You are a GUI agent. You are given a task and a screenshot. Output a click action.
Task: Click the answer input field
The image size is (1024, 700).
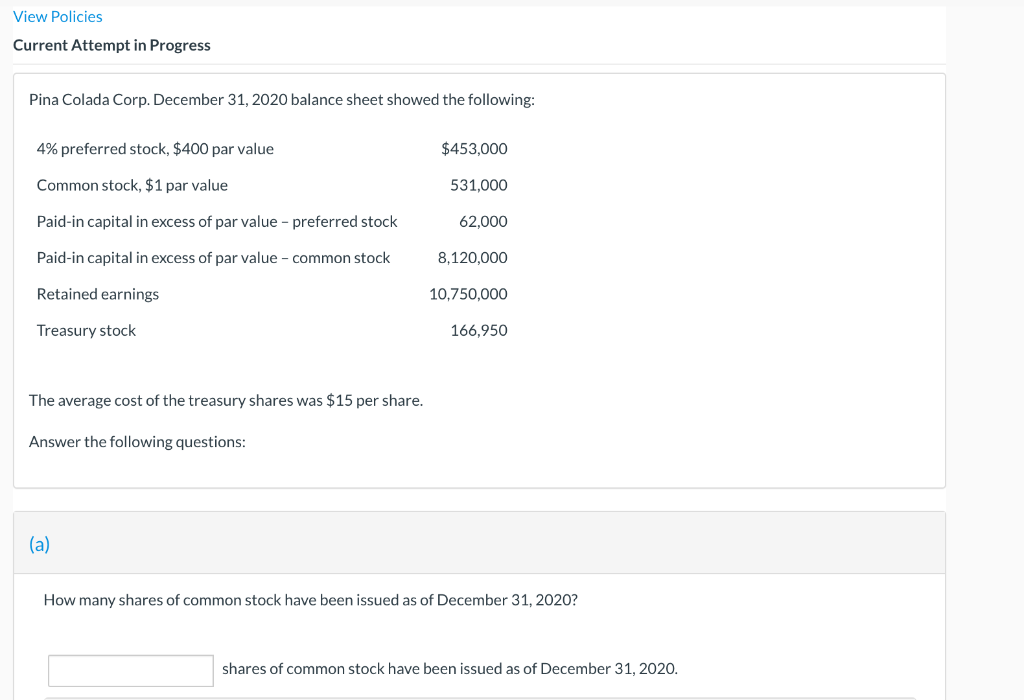coord(130,670)
